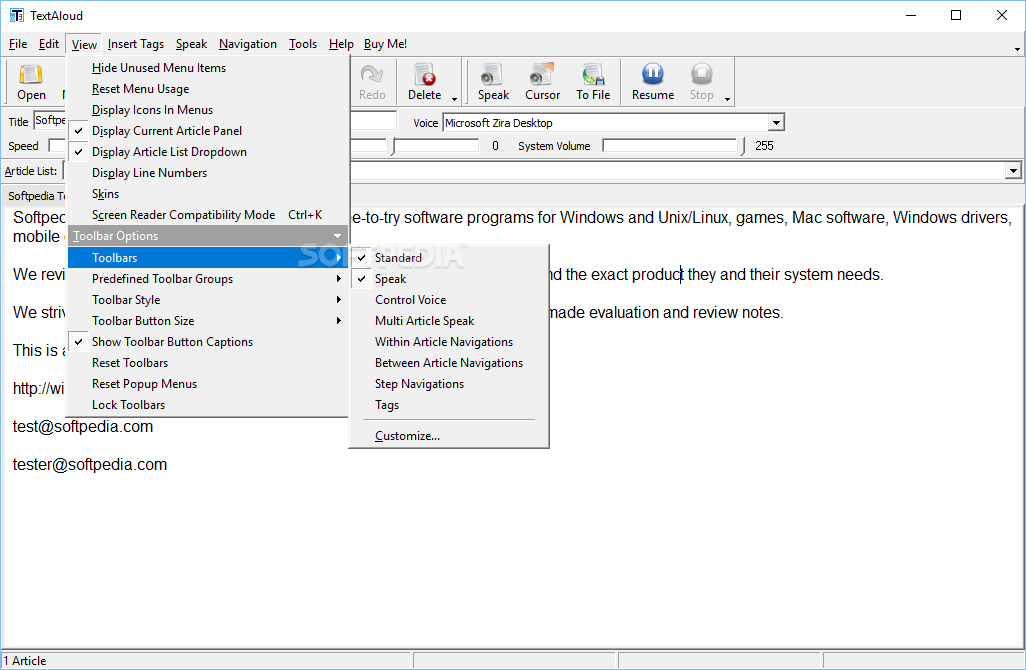1026x670 pixels.
Task: Open the Help menu
Action: (341, 44)
